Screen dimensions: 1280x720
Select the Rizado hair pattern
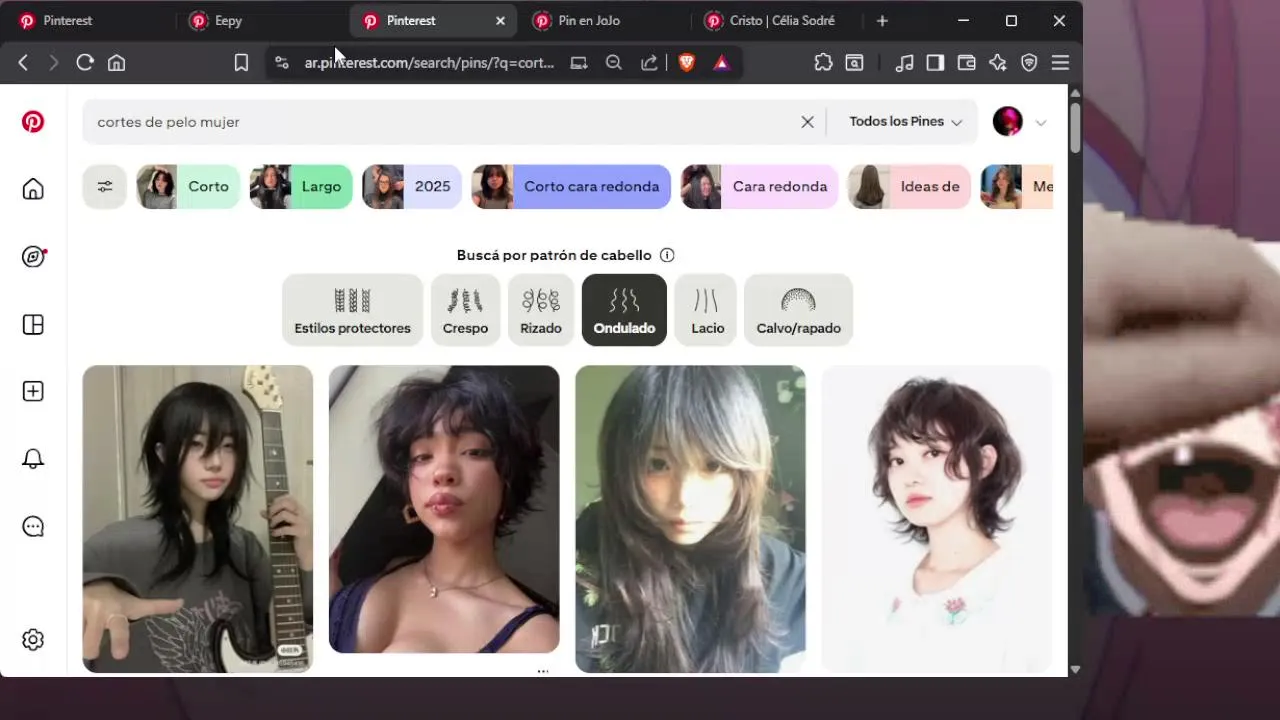click(x=541, y=310)
